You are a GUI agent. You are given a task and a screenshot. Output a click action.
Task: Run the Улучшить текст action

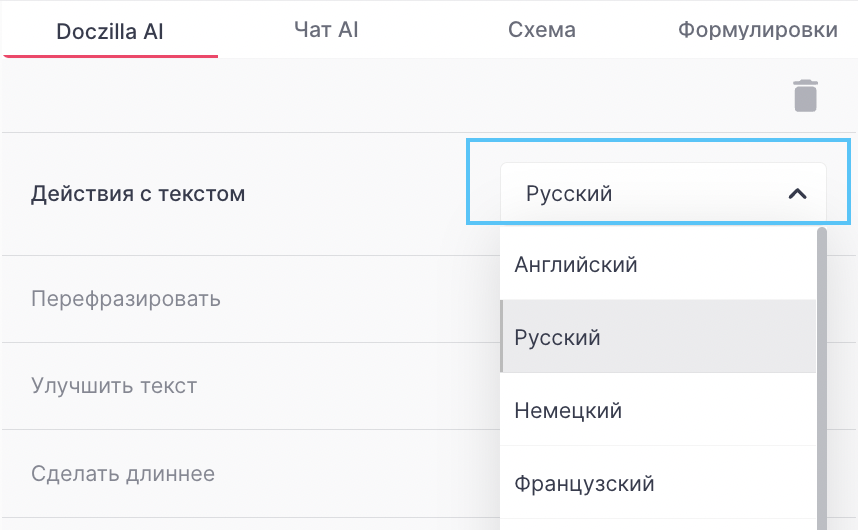[114, 386]
